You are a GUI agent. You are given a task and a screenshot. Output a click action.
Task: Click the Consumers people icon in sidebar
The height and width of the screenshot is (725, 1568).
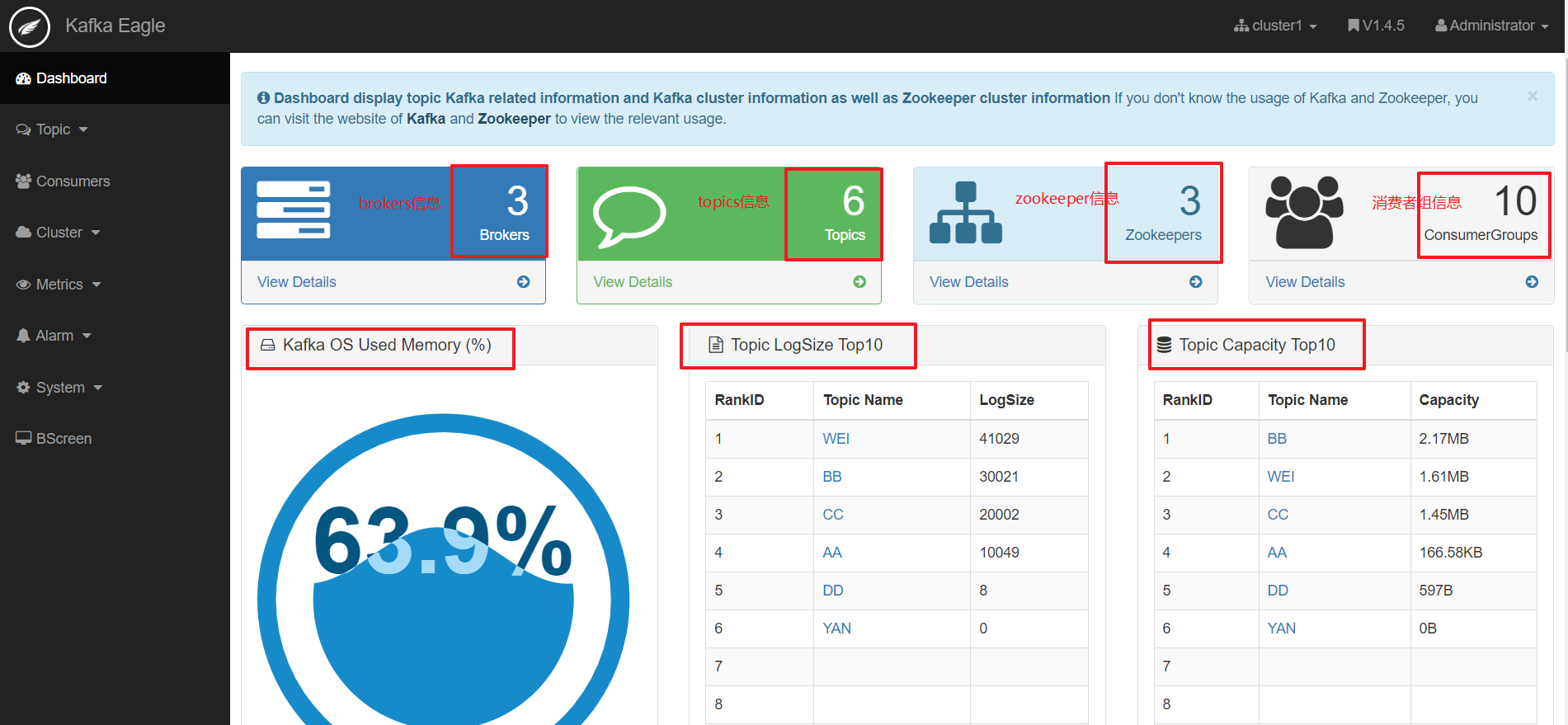23,181
